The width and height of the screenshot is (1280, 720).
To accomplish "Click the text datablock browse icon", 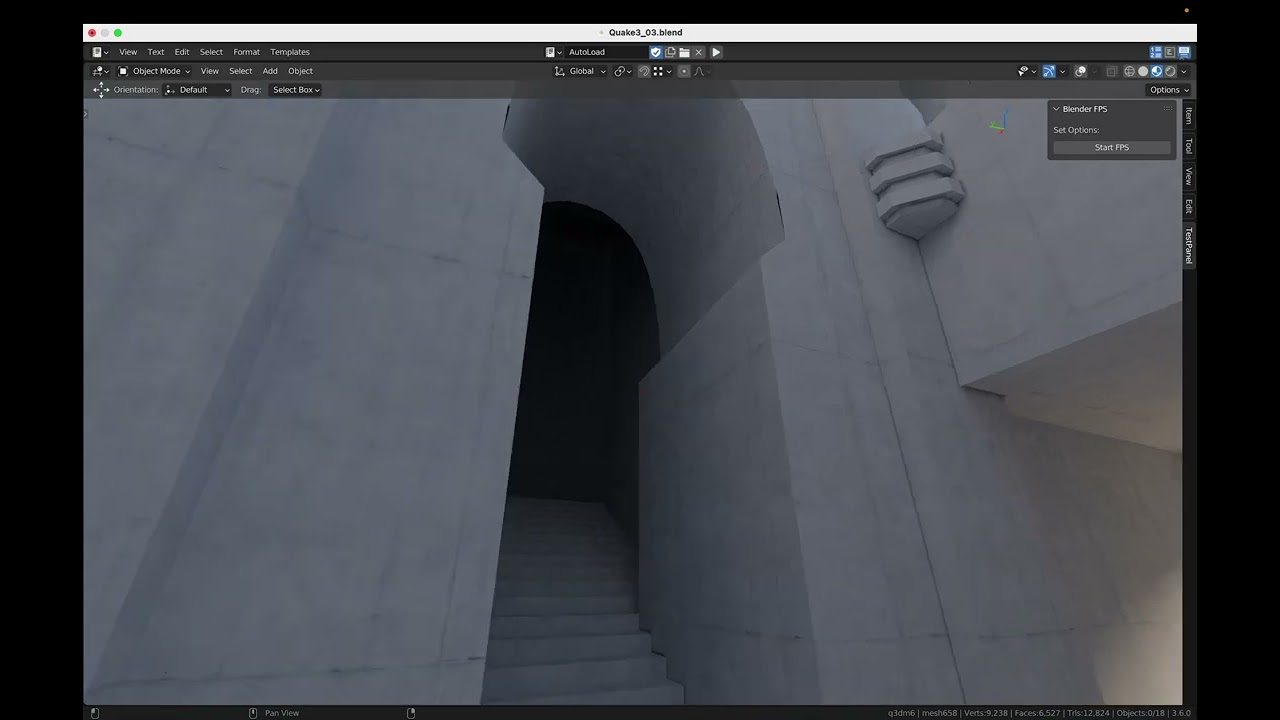I will click(x=553, y=52).
